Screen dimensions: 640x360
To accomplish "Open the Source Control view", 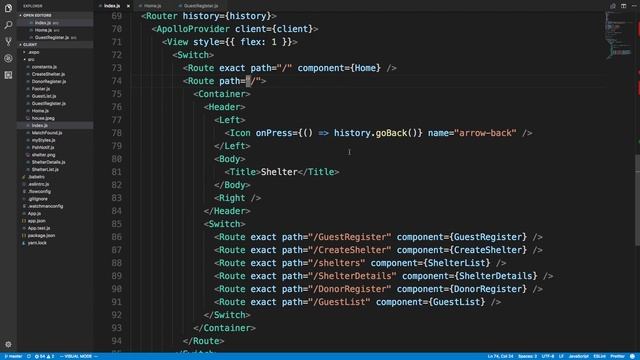I will [x=8, y=42].
